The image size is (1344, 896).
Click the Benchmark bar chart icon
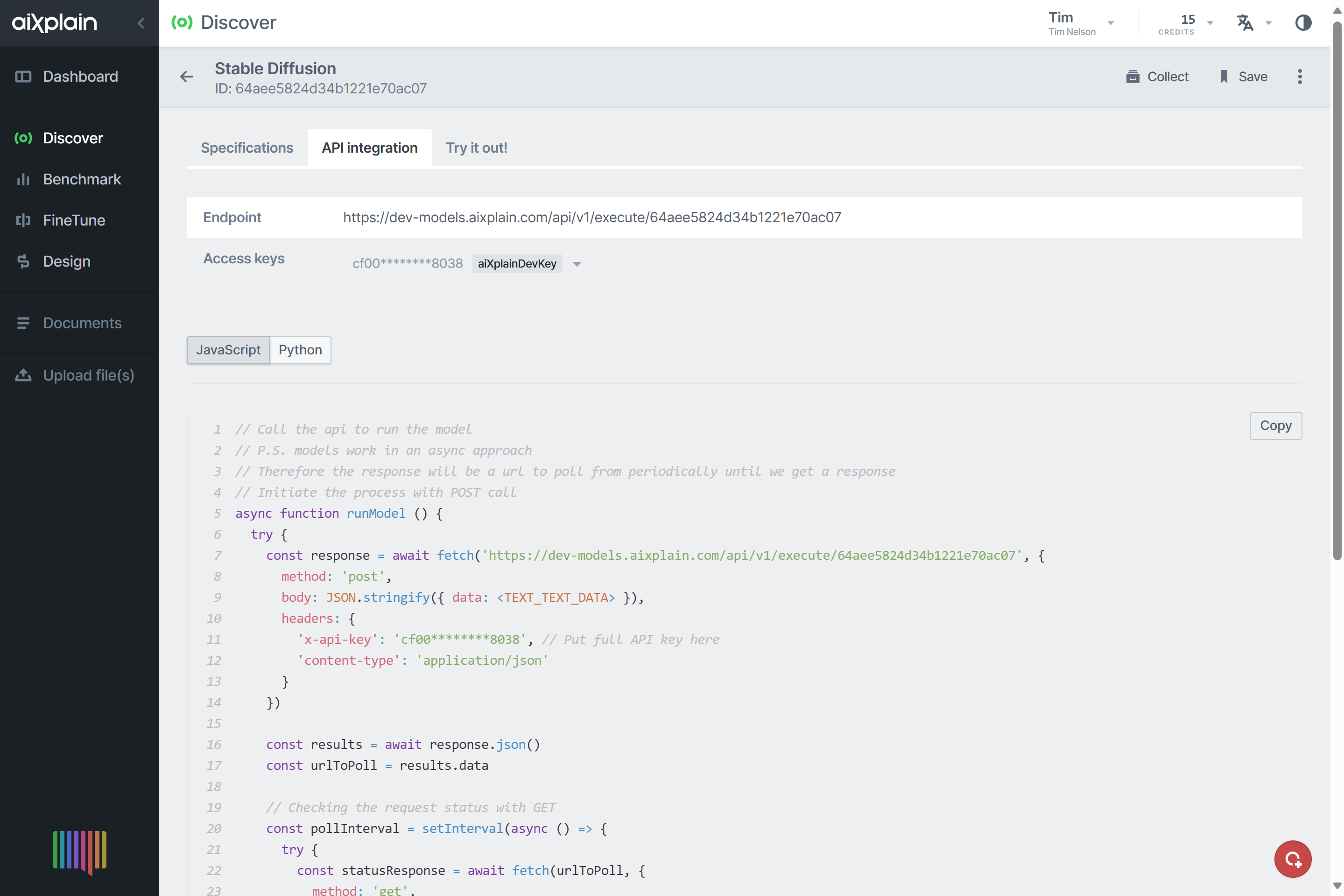[23, 179]
